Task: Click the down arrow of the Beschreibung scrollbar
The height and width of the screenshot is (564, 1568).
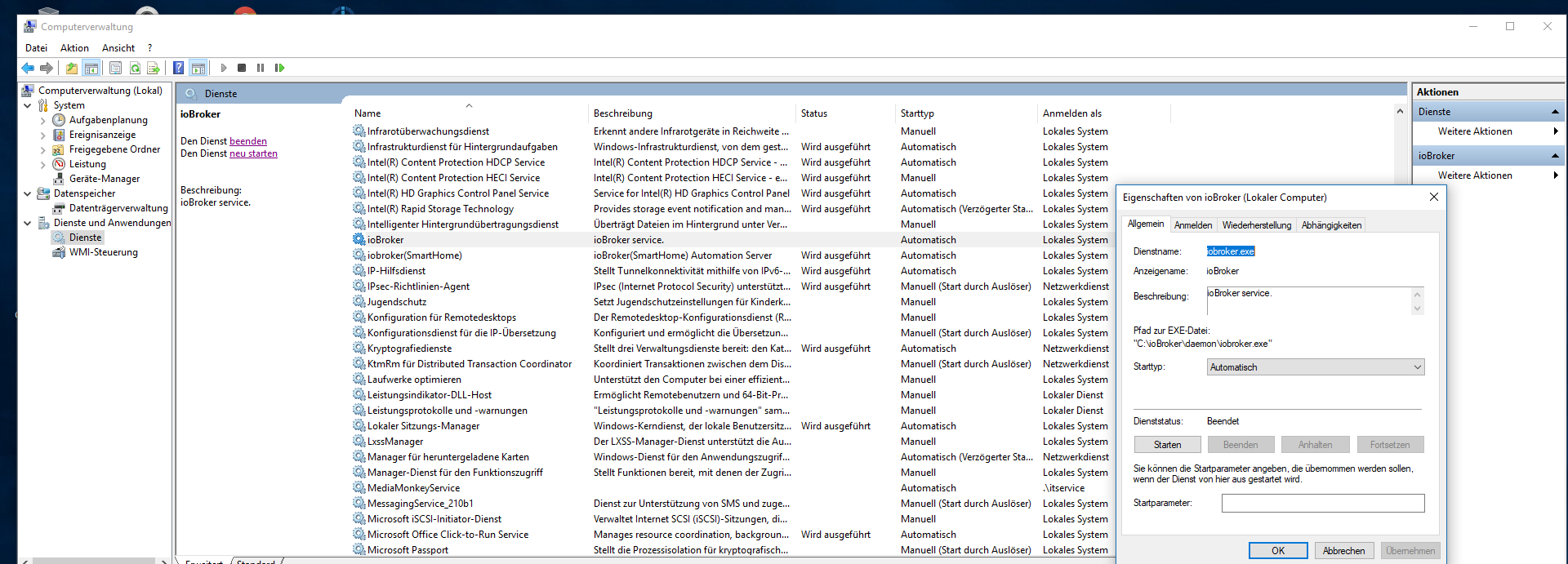Action: pos(1418,309)
